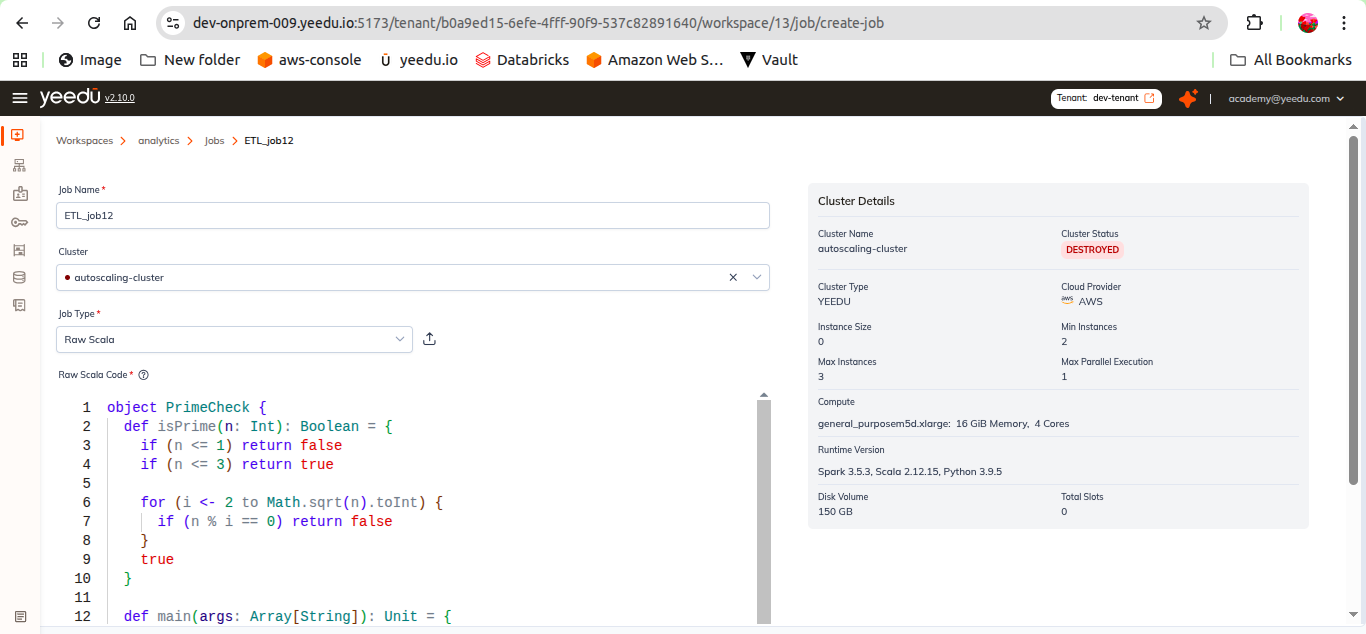
Task: Open the chat notes sidebar icon
Action: [19, 305]
